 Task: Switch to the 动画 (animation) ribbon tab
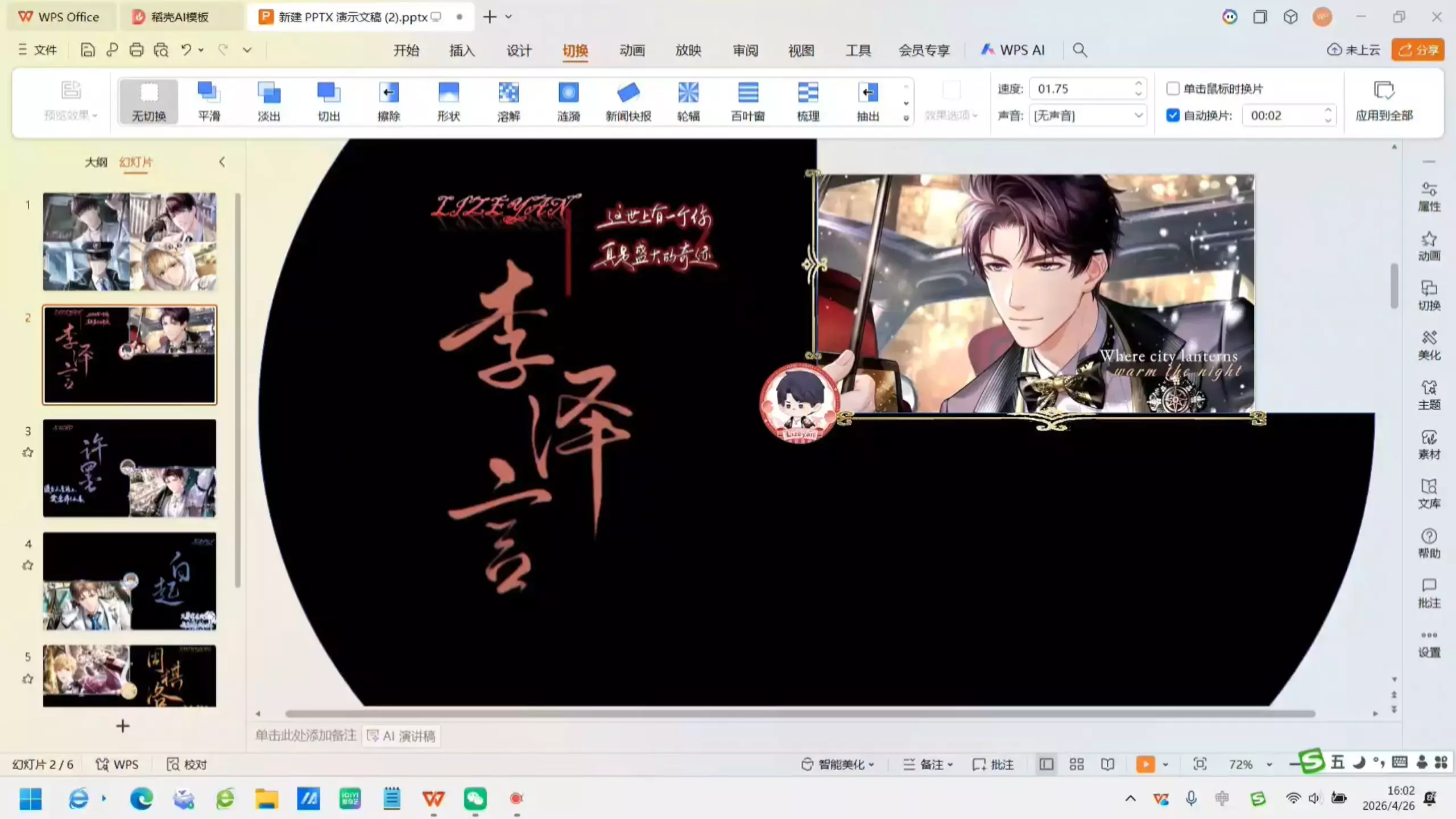[632, 50]
